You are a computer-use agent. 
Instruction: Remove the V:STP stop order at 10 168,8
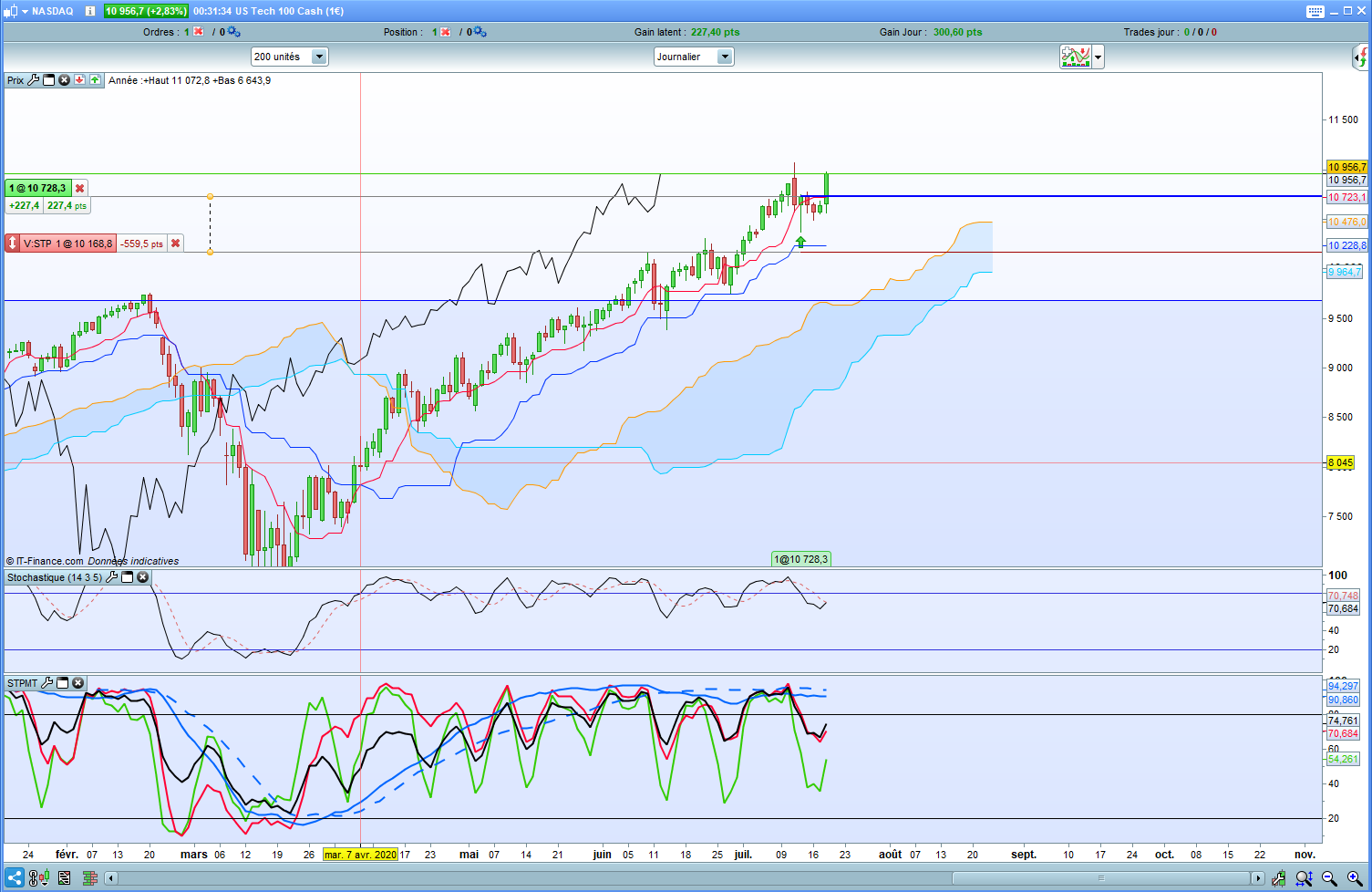(x=176, y=244)
